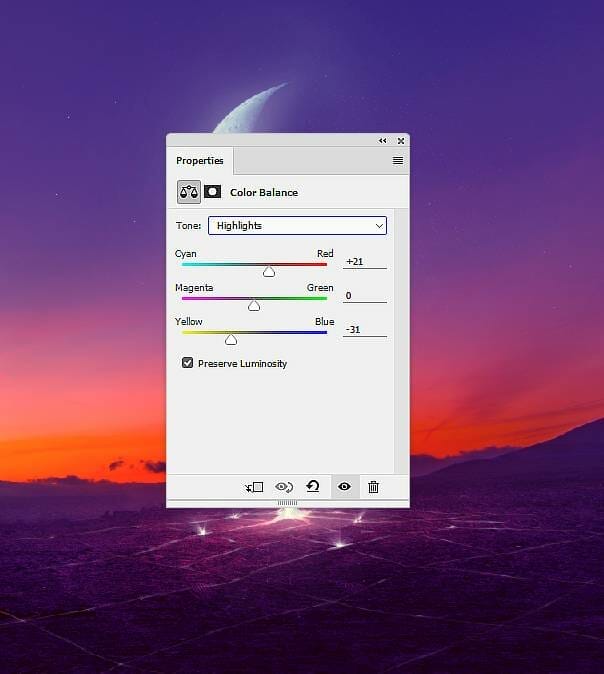Click the Yellow/Blue value field -31

[365, 329]
